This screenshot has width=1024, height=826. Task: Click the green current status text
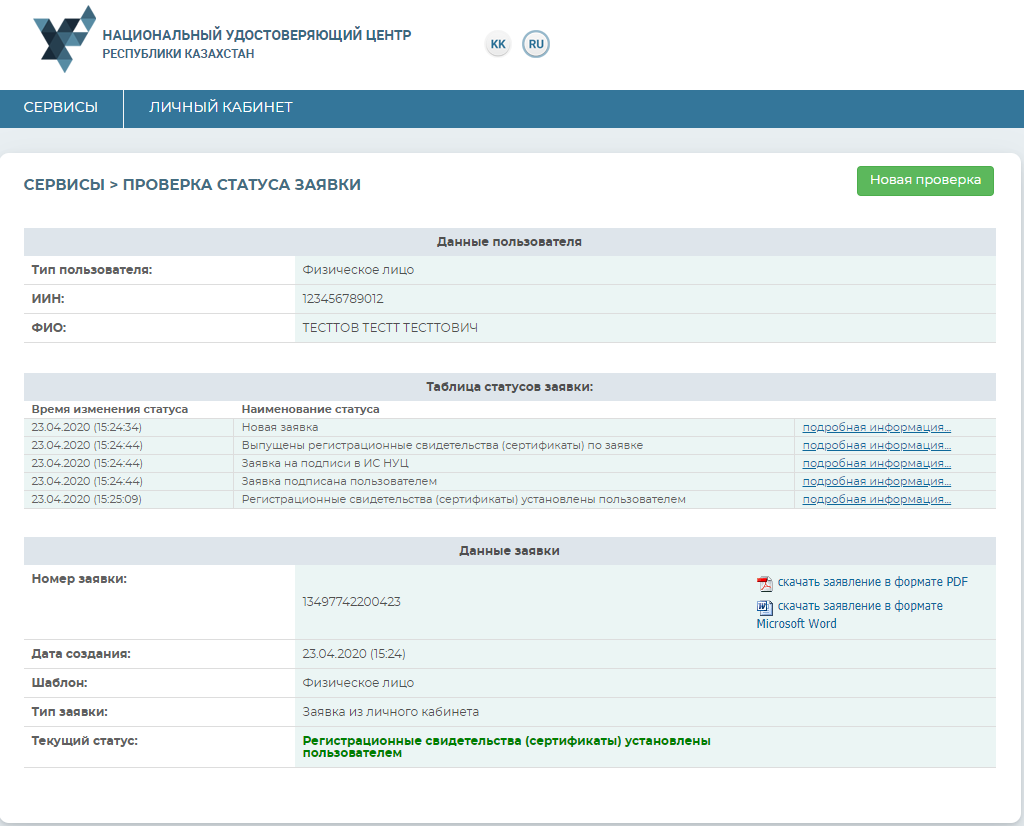coord(506,747)
